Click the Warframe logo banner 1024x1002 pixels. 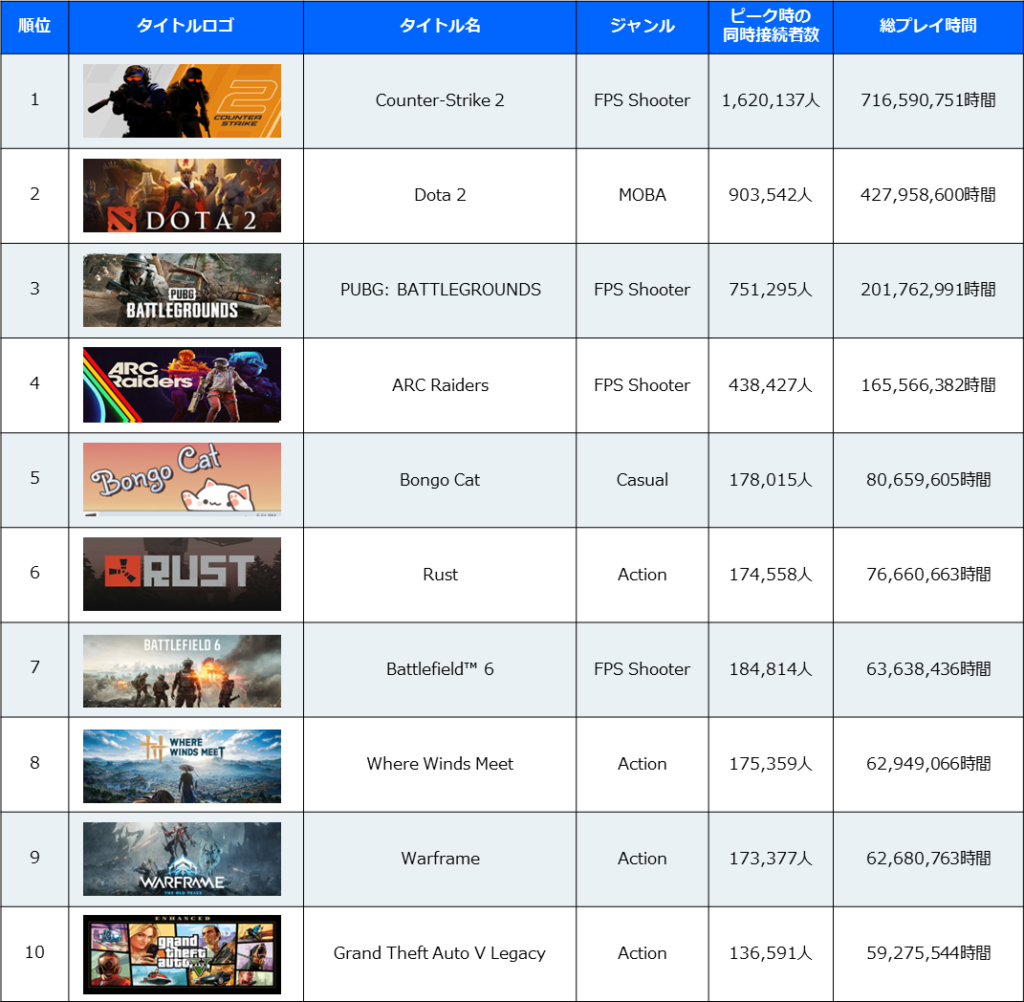[x=182, y=859]
